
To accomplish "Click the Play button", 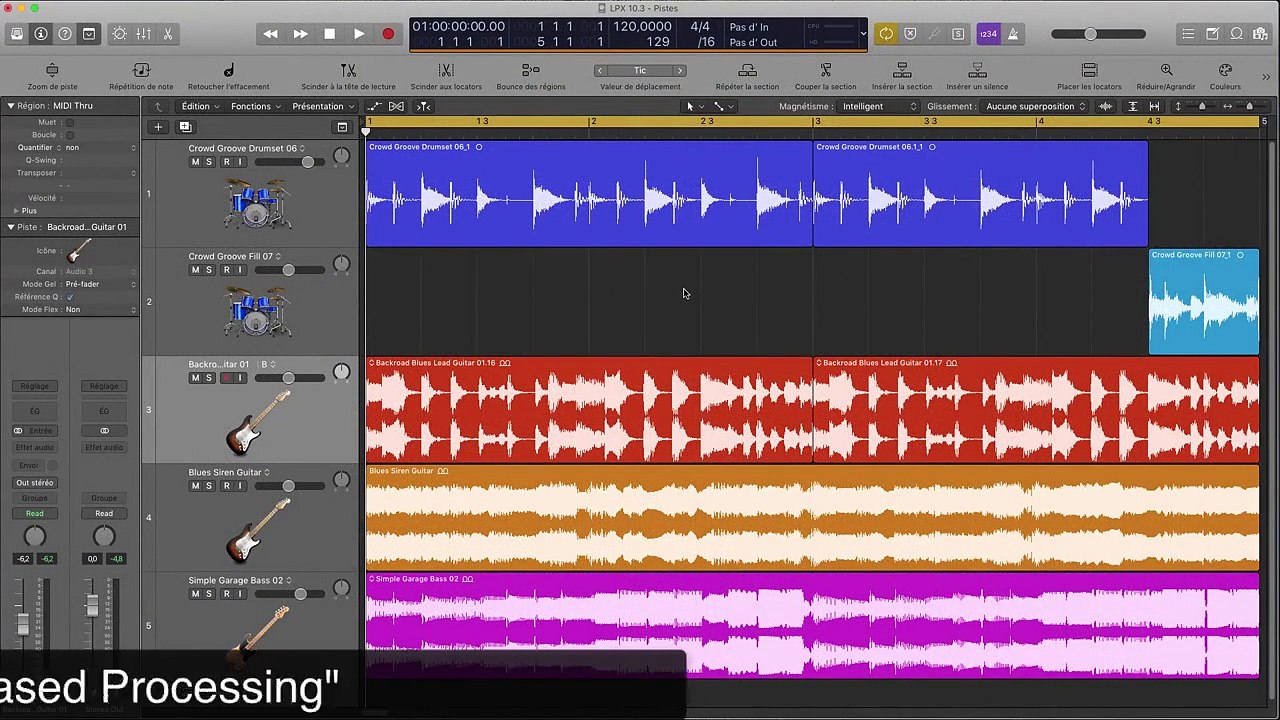I will point(359,34).
